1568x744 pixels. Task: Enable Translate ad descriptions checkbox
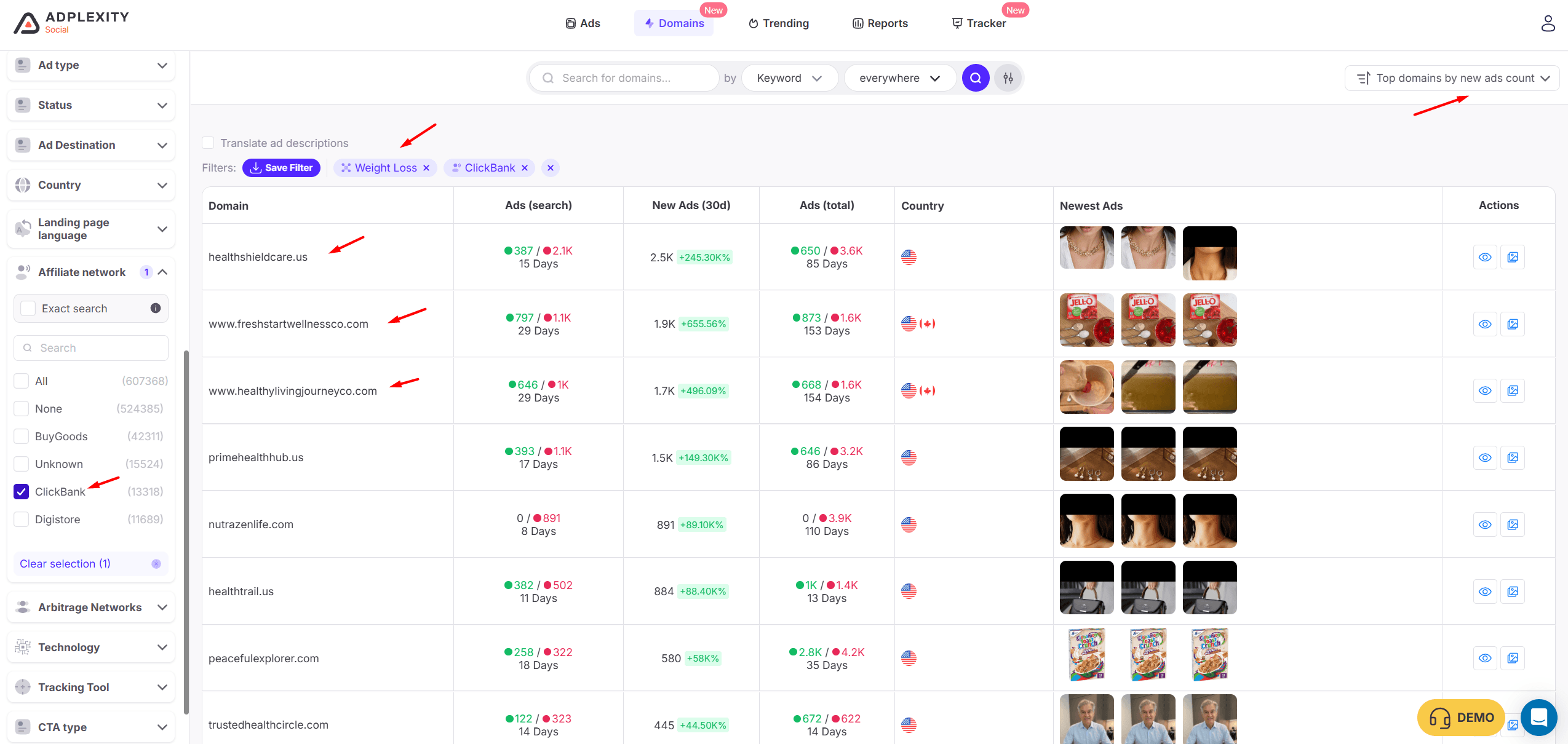click(x=208, y=143)
